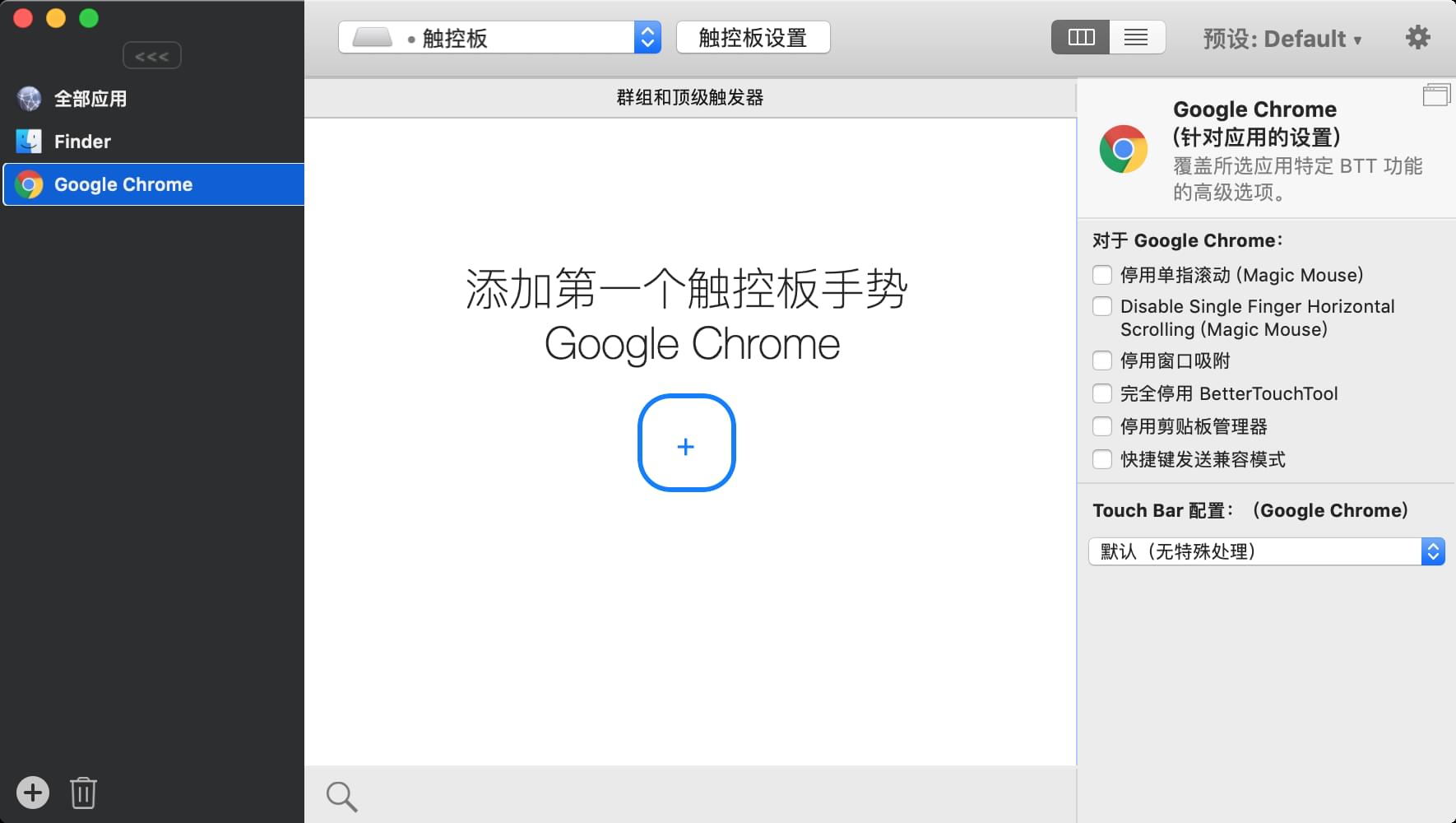Enable 快捷键发送兼容模式 checkbox

[x=1102, y=459]
